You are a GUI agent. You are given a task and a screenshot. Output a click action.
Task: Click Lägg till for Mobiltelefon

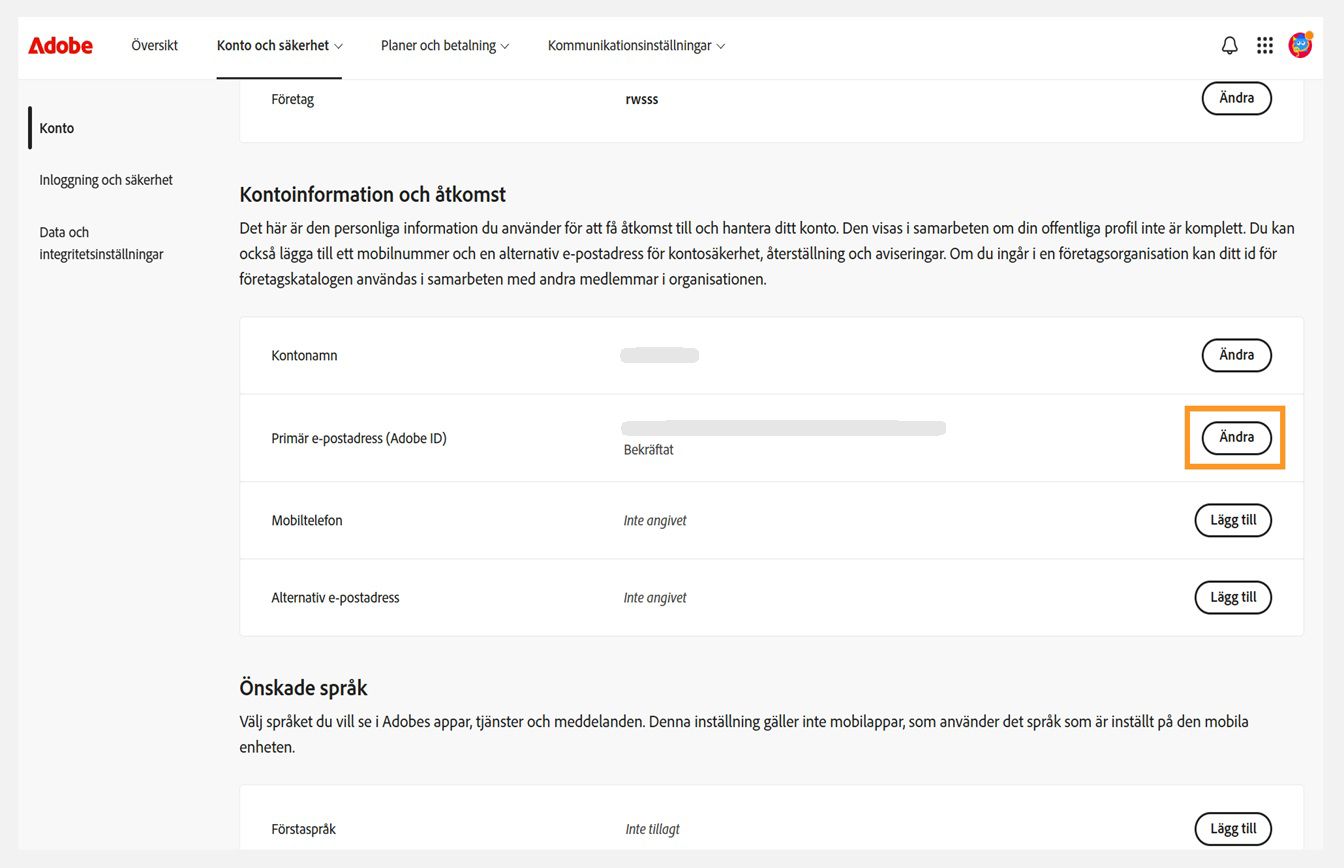[1233, 520]
